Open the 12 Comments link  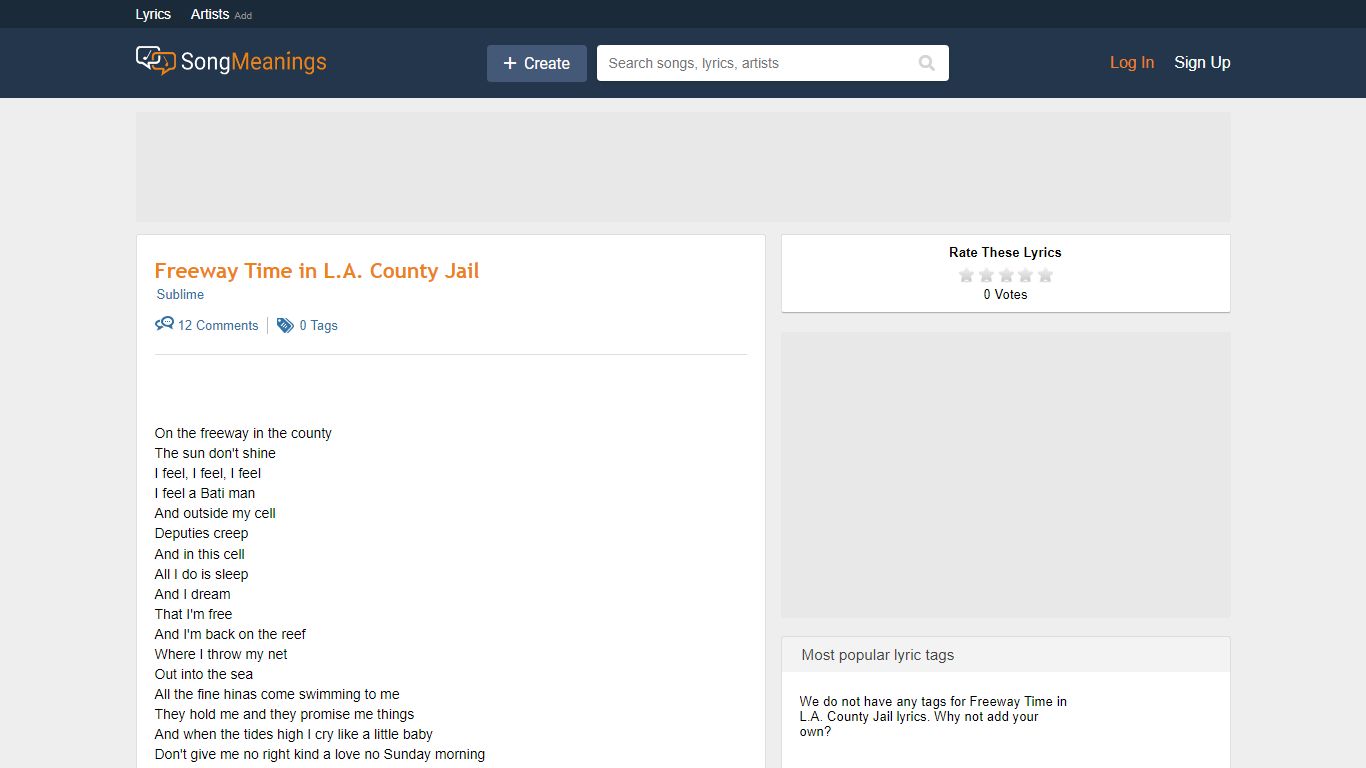[x=218, y=325]
